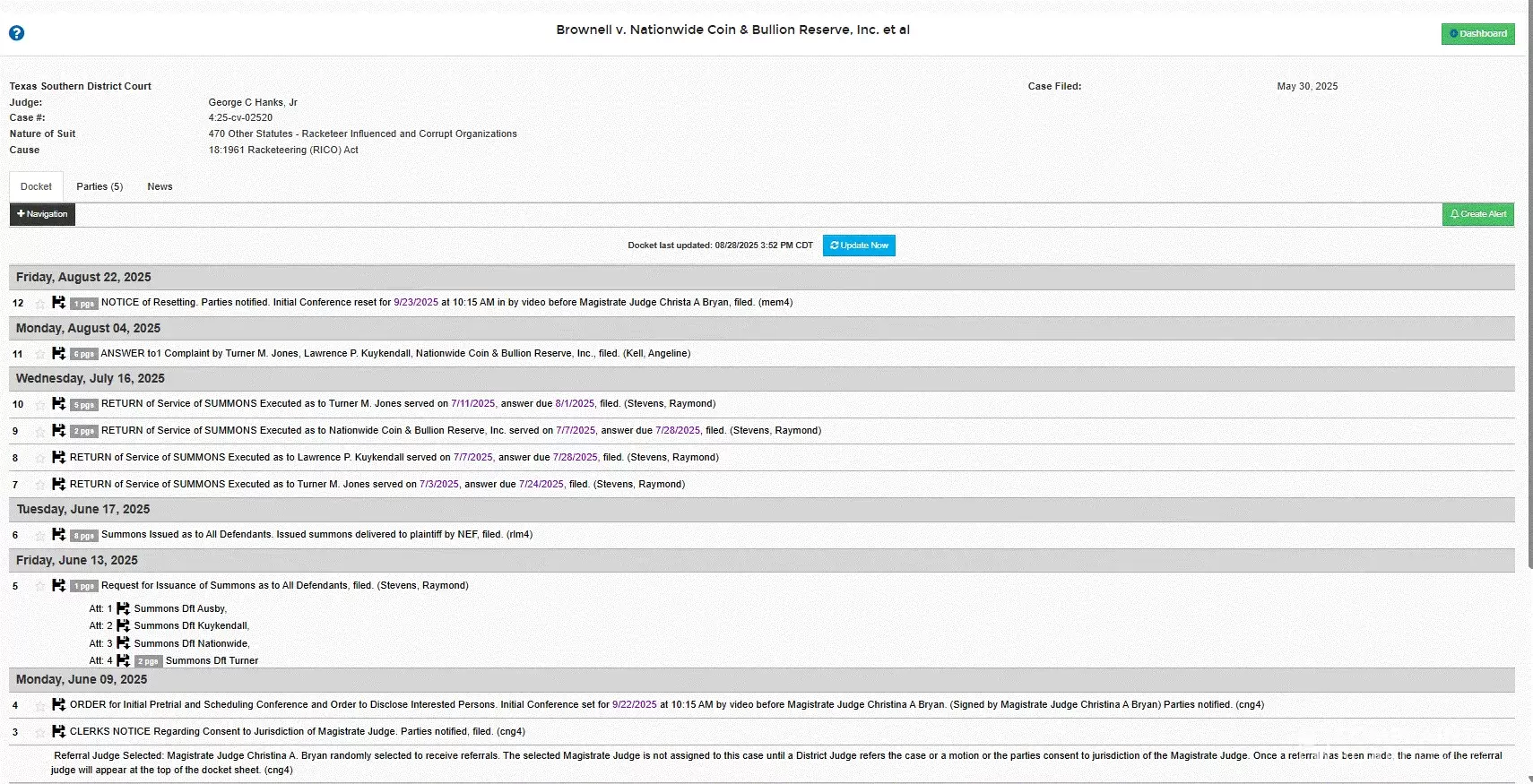1533x784 pixels.
Task: Go to the Dashboard
Action: pyautogui.click(x=1477, y=34)
